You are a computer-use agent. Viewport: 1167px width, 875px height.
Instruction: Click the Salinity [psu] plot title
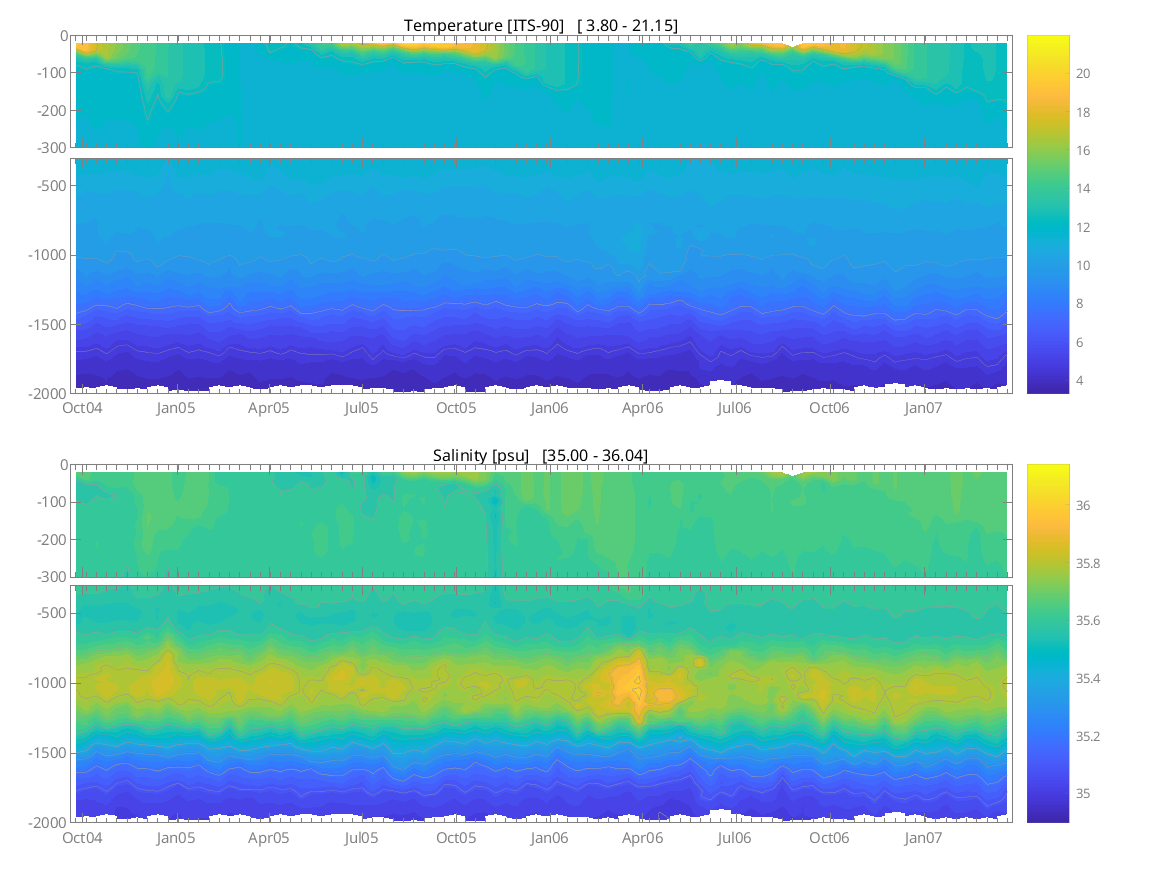(540, 455)
